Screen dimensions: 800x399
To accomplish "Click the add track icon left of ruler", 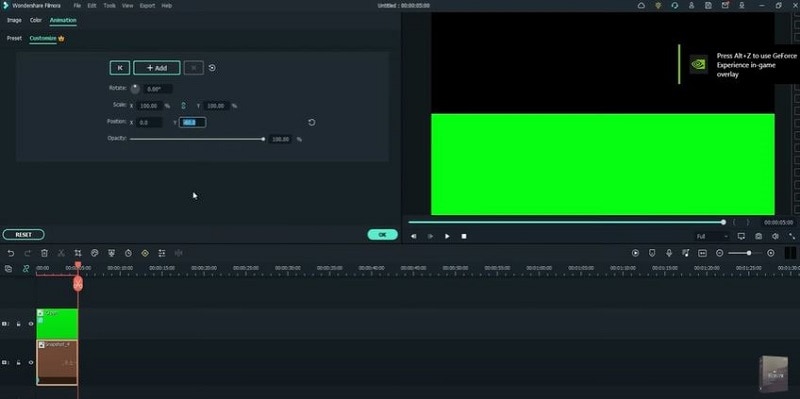I will click(8, 269).
